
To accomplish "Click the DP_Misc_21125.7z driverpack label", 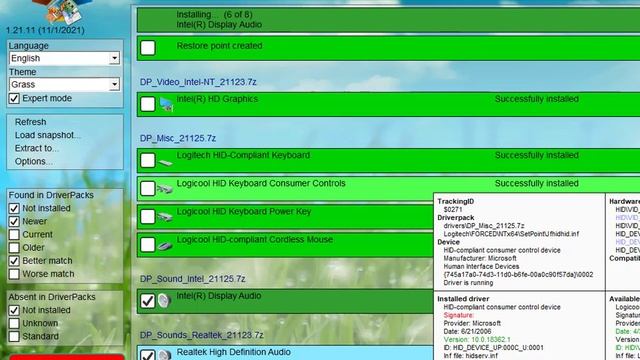I will (178, 138).
